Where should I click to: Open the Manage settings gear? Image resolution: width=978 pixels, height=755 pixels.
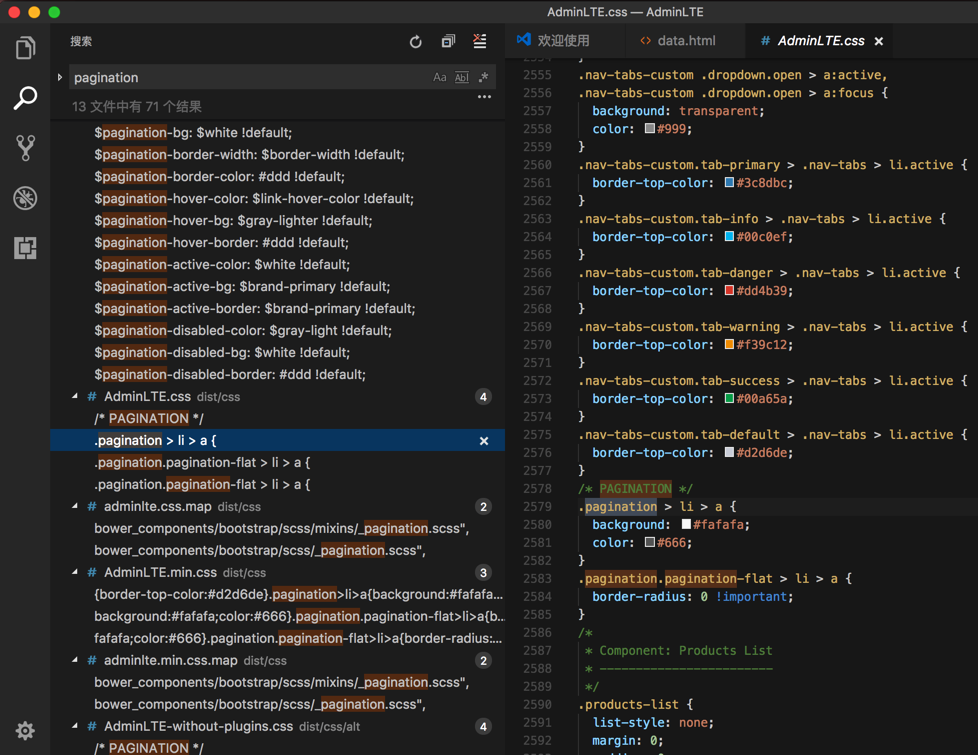point(25,731)
